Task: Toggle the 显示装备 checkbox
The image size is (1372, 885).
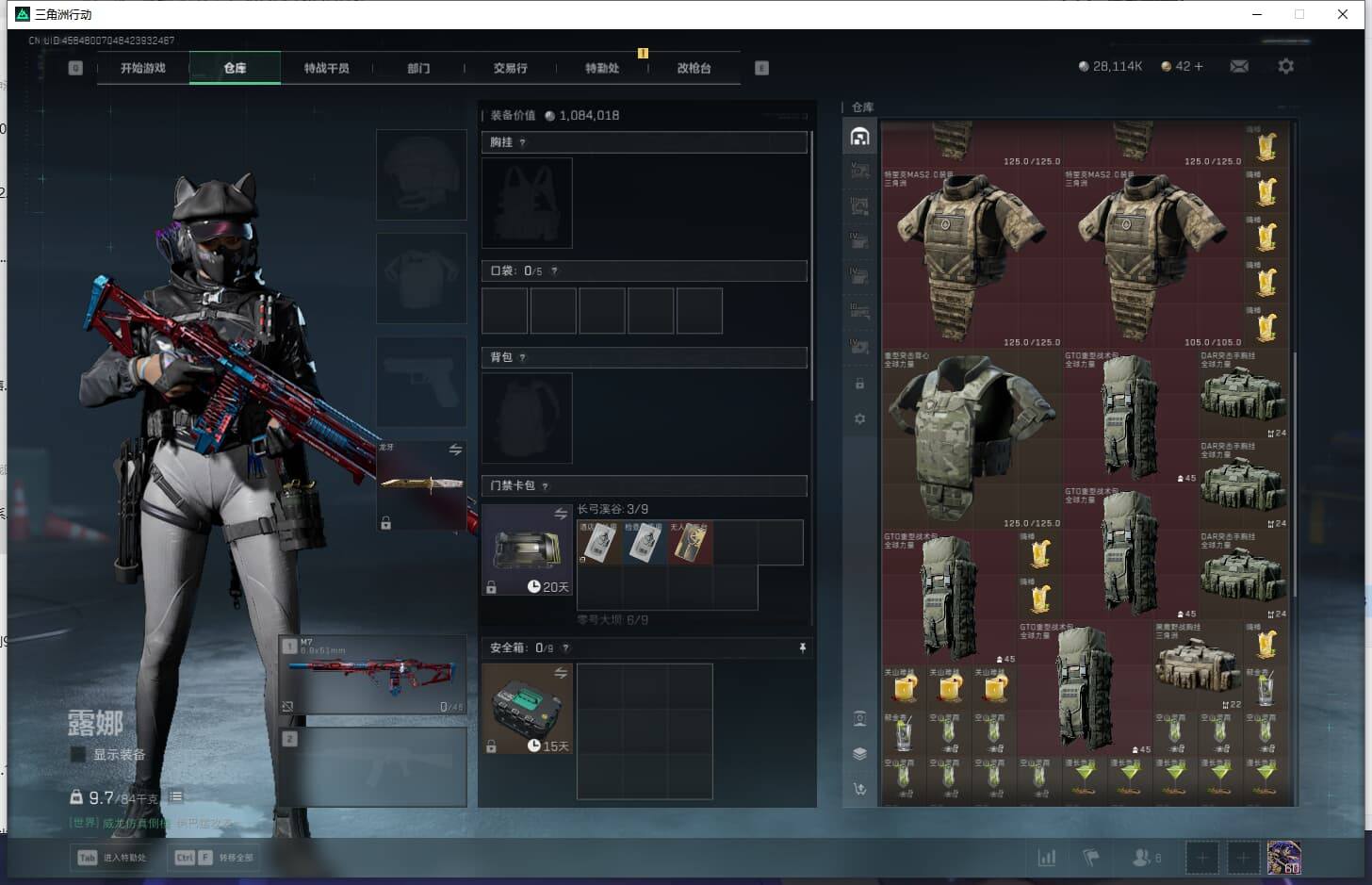Action: (78, 754)
